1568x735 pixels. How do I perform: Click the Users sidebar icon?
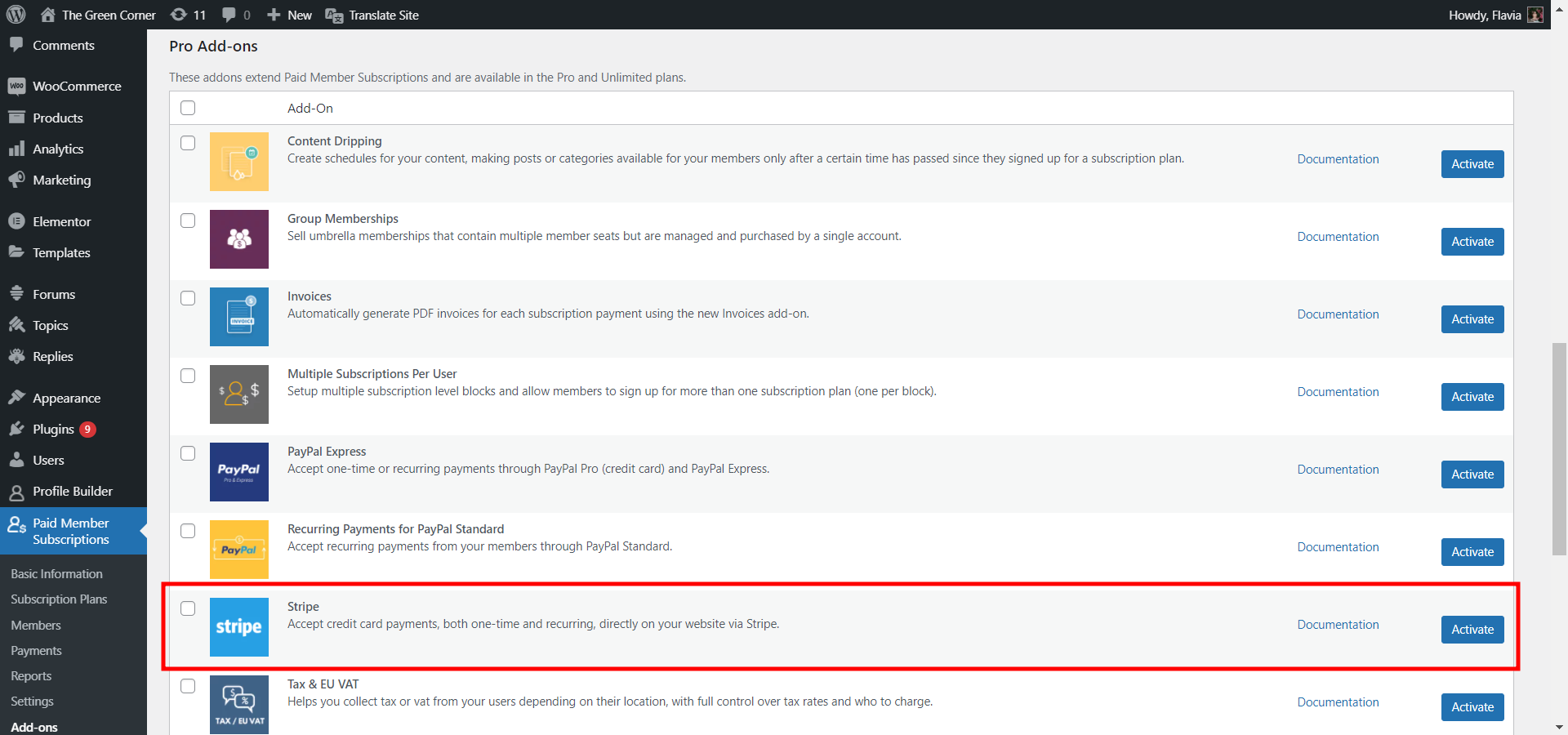click(16, 460)
